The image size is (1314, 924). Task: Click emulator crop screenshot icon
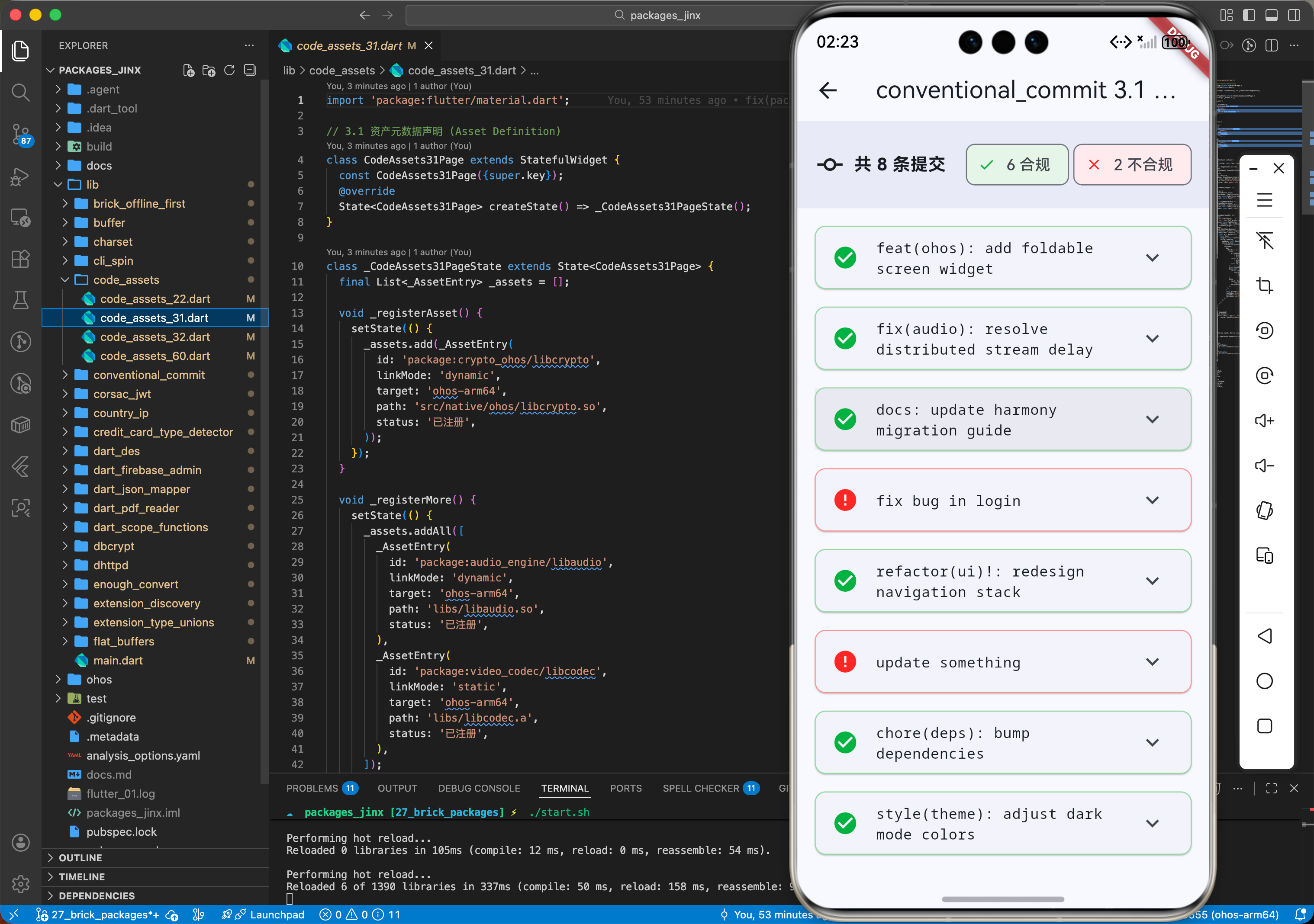point(1264,285)
